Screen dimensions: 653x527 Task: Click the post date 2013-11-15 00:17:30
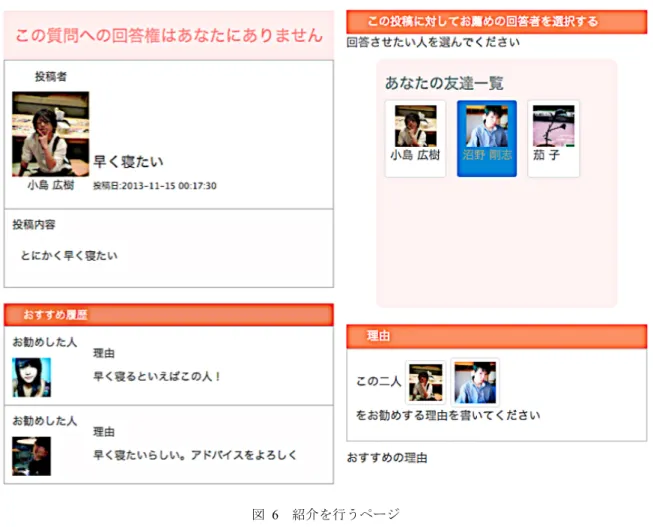point(155,186)
